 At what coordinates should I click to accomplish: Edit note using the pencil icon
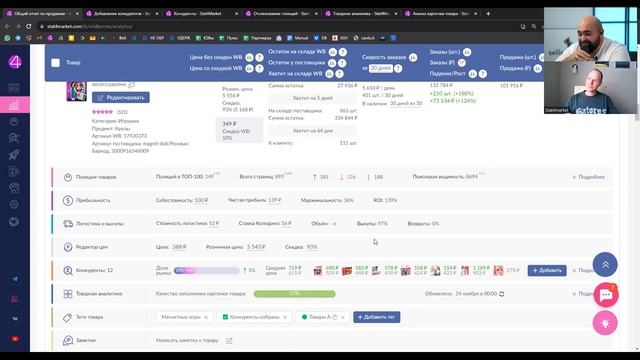click(x=229, y=340)
